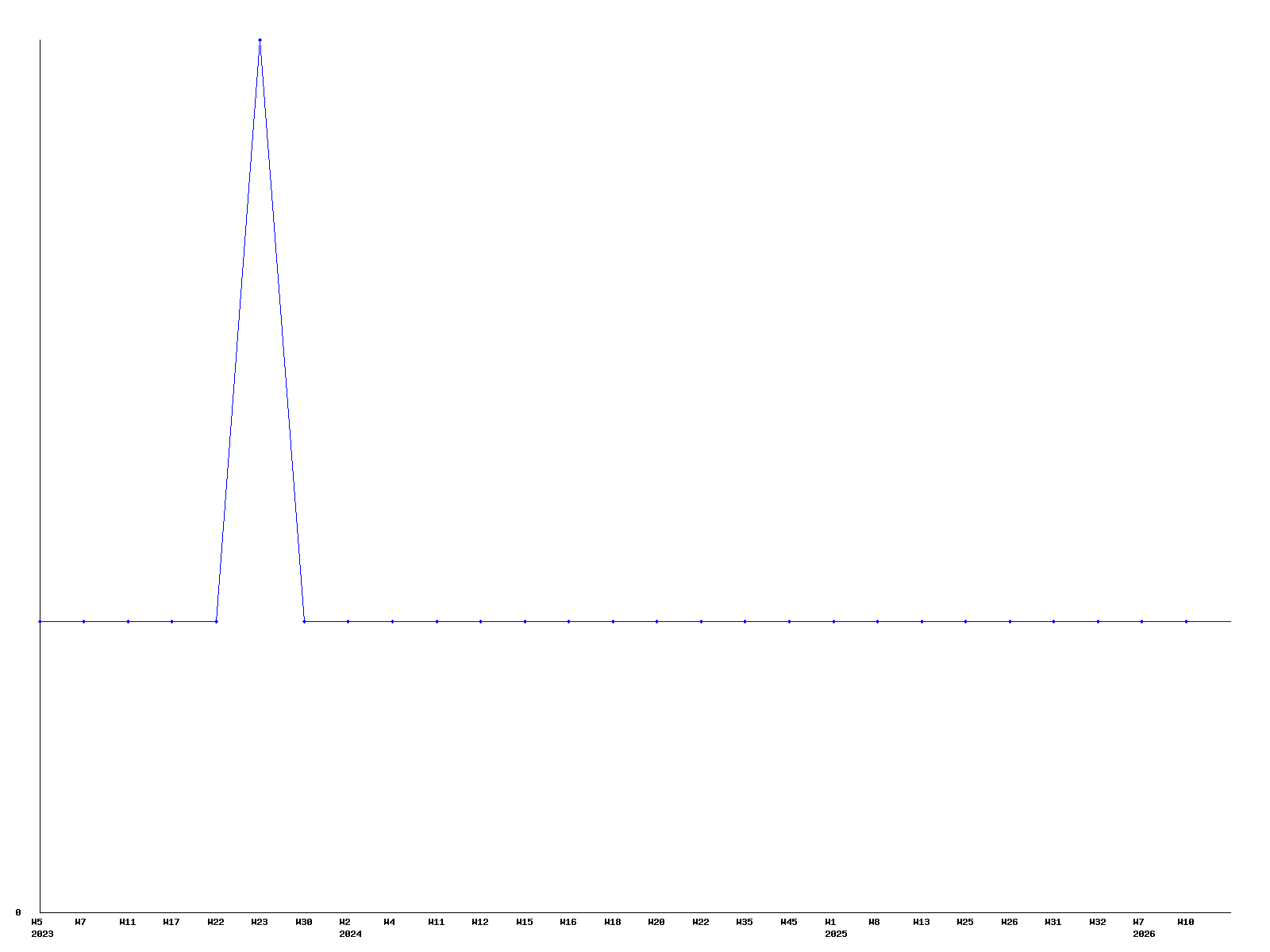This screenshot has height=952, width=1270.
Task: Select the data point above W5 2023
Action: click(x=40, y=621)
